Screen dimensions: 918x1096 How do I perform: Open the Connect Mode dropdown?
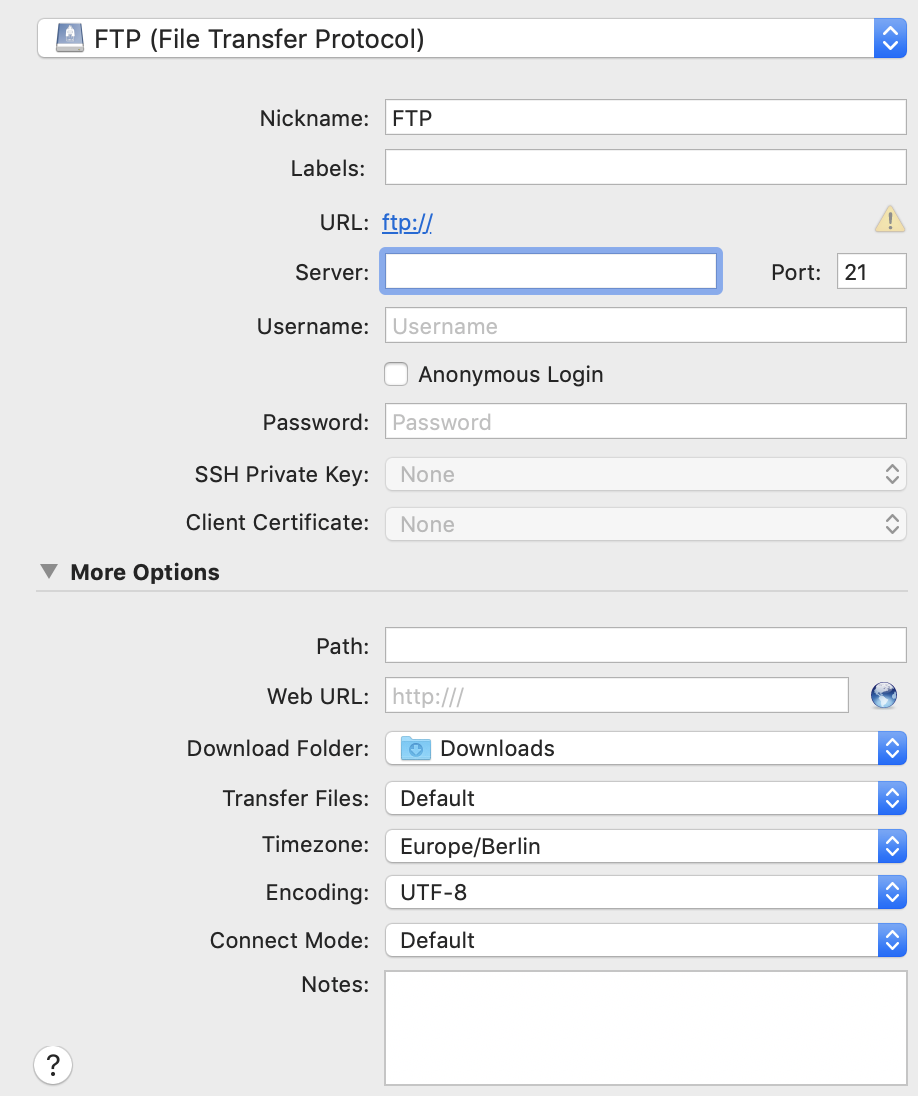(645, 940)
